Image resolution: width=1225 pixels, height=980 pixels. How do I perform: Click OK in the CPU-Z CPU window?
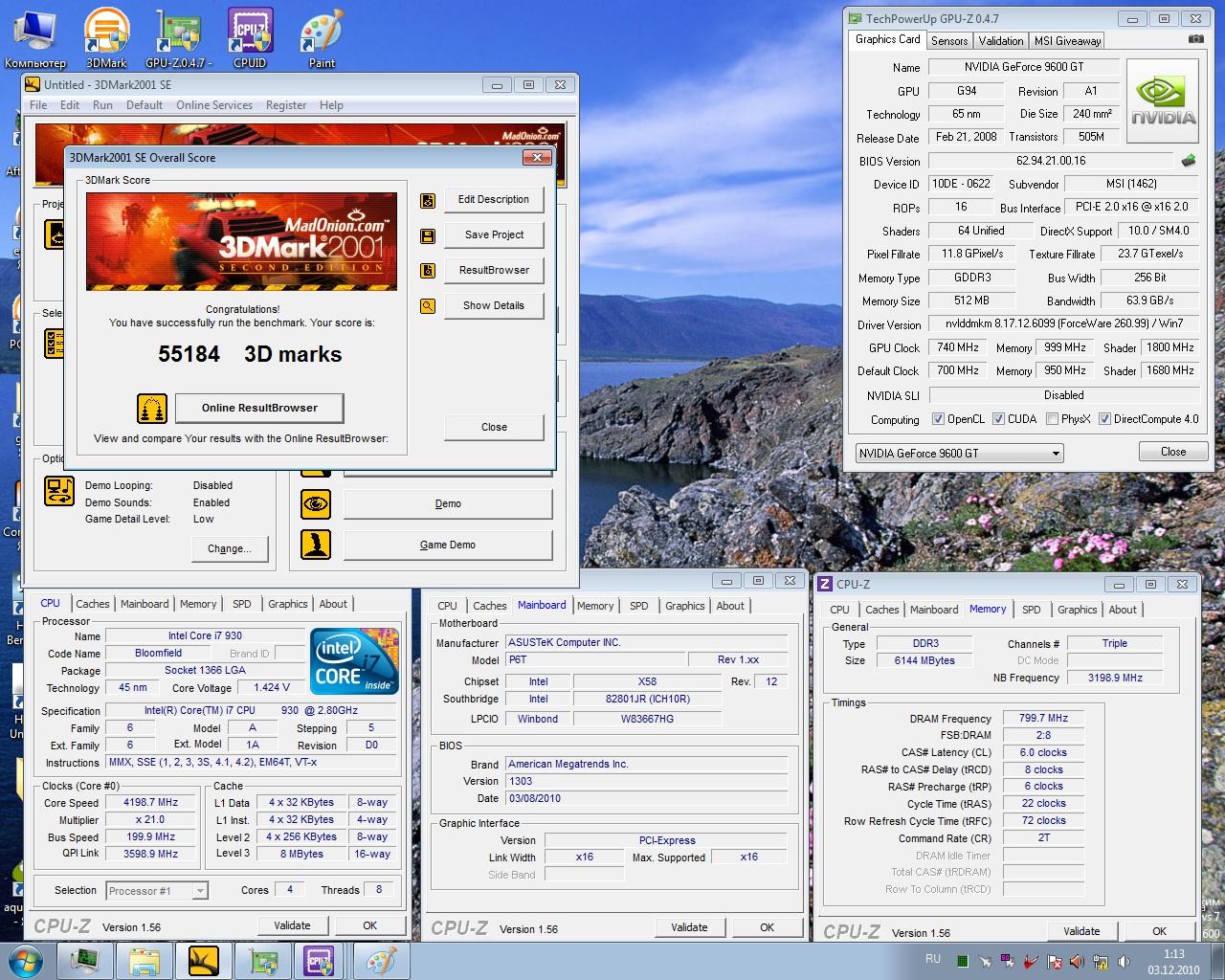369,925
